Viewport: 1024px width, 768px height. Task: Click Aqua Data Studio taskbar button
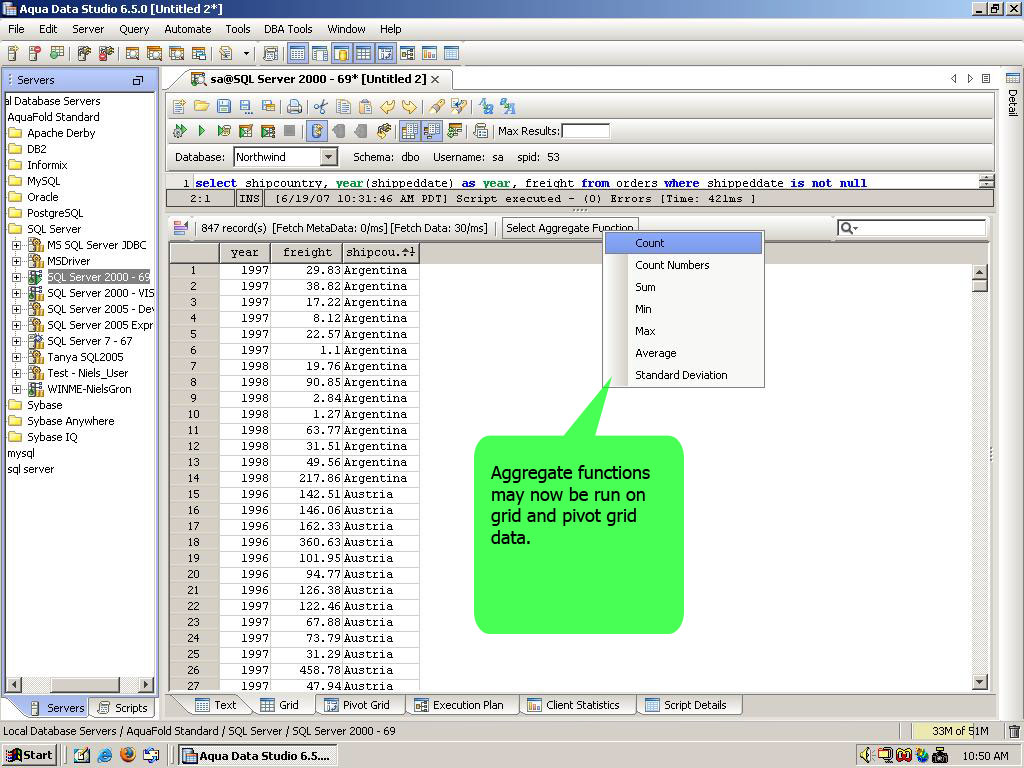tap(258, 756)
